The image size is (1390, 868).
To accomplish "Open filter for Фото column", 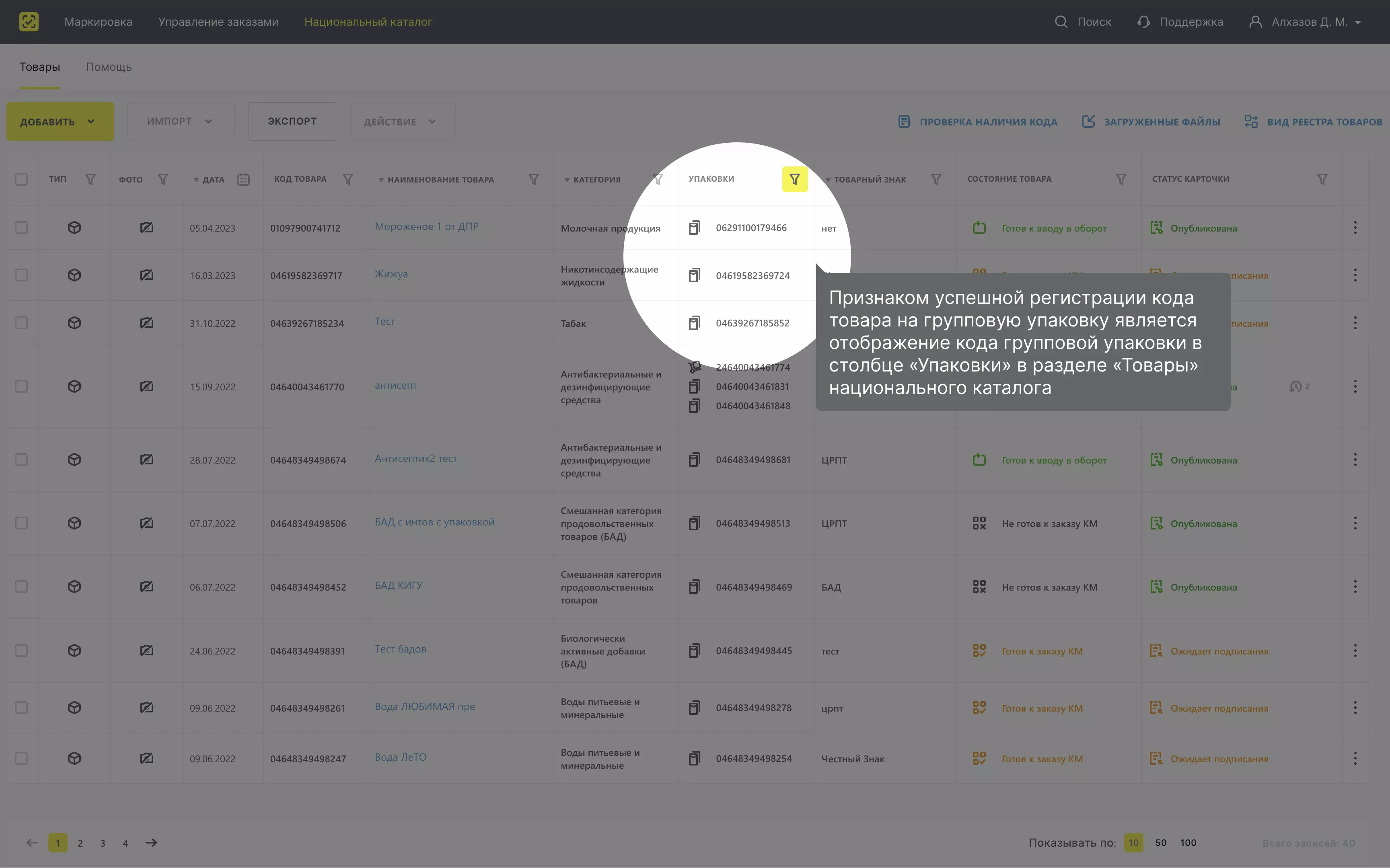I will [163, 179].
